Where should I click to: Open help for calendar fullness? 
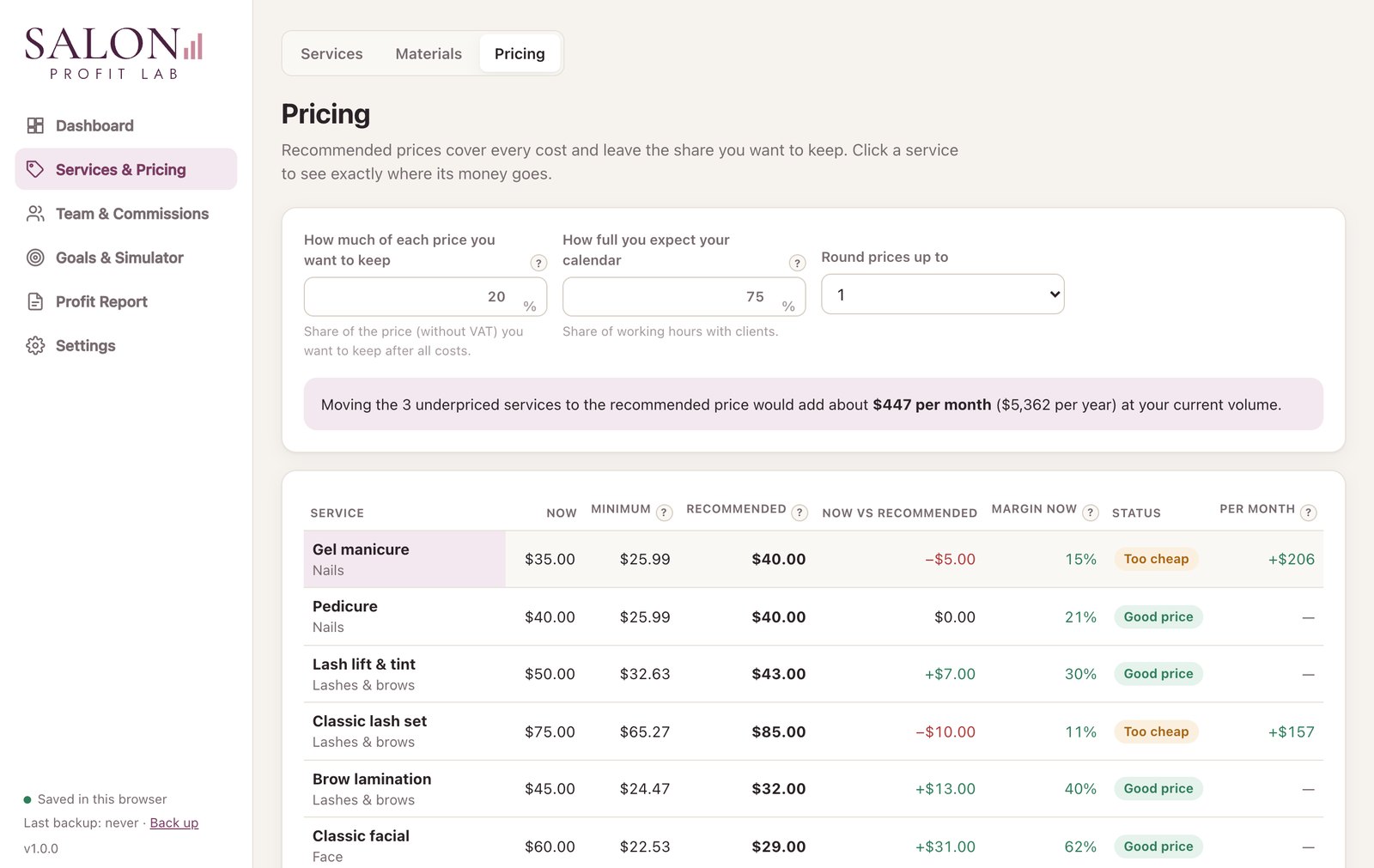pyautogui.click(x=797, y=263)
